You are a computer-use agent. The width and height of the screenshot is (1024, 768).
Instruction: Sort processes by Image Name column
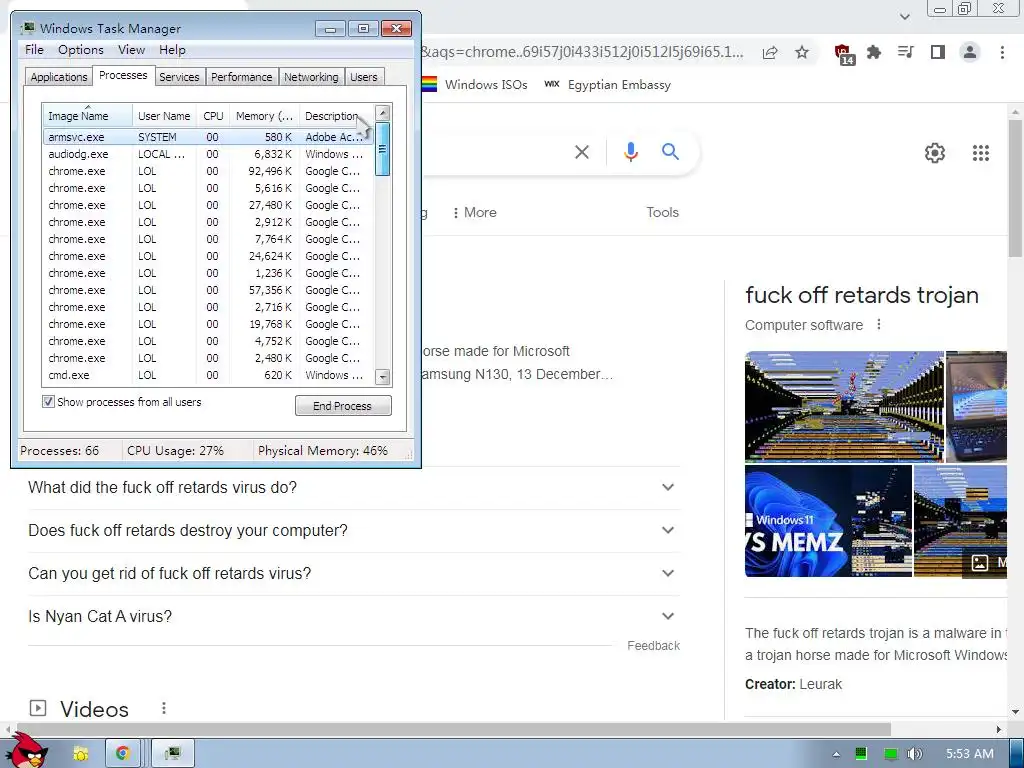(88, 115)
